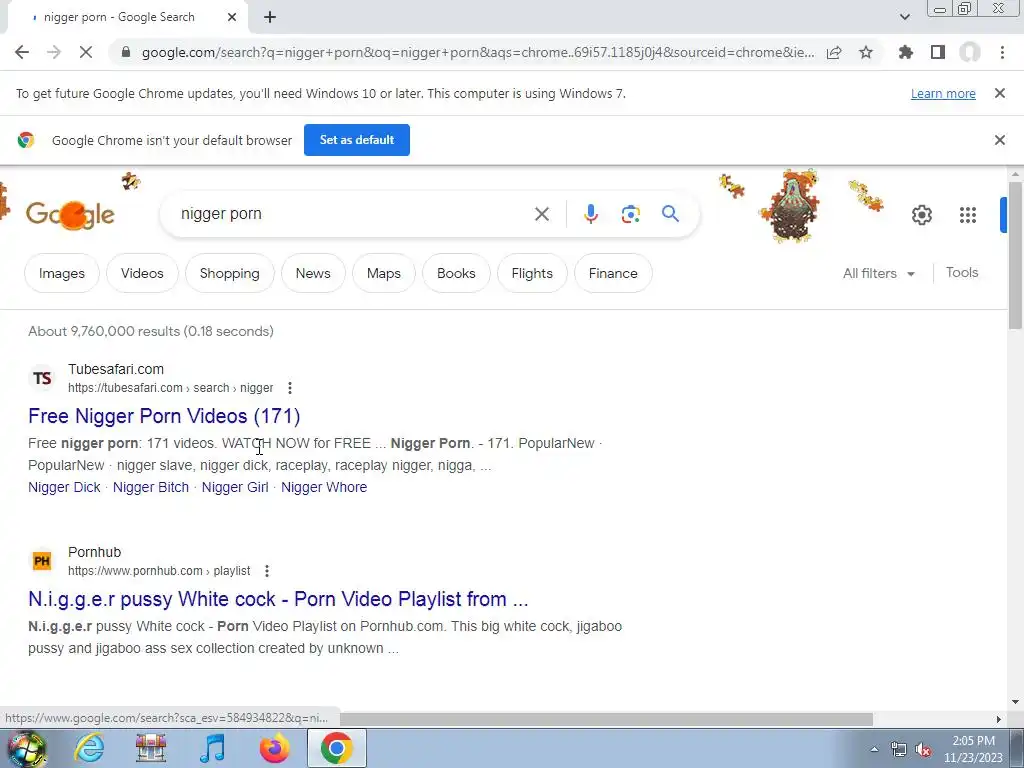
Task: Switch to the Flights filter
Action: point(532,273)
